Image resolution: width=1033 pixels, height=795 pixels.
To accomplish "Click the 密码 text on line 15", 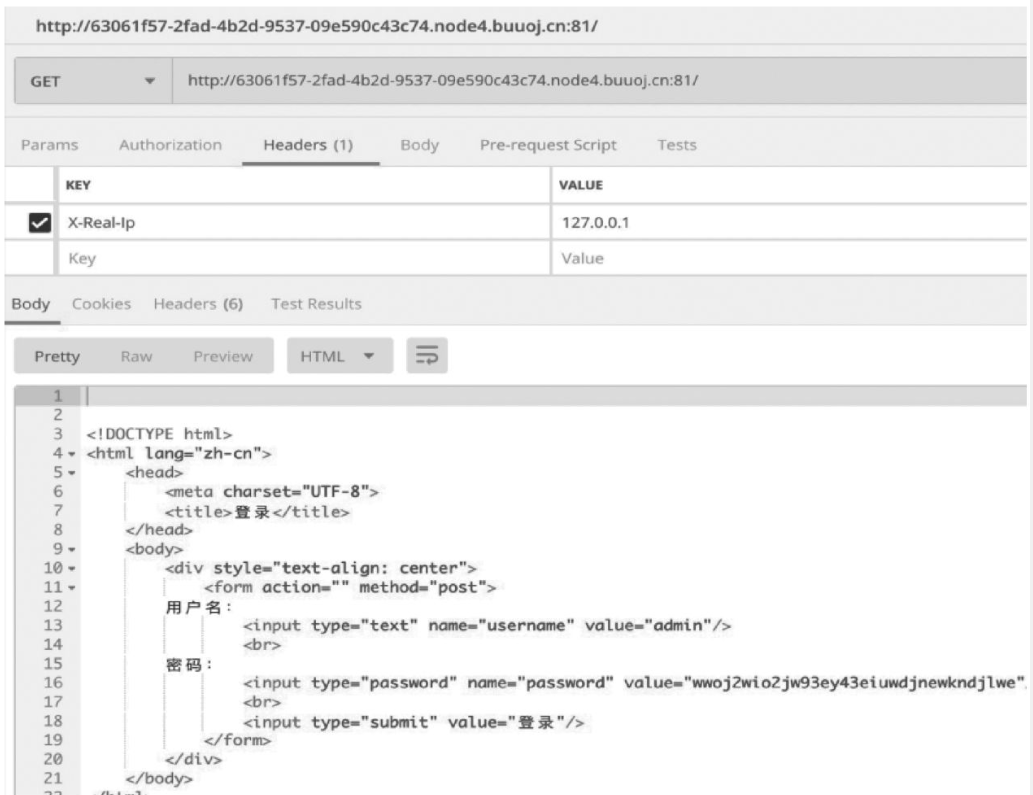I will point(188,664).
